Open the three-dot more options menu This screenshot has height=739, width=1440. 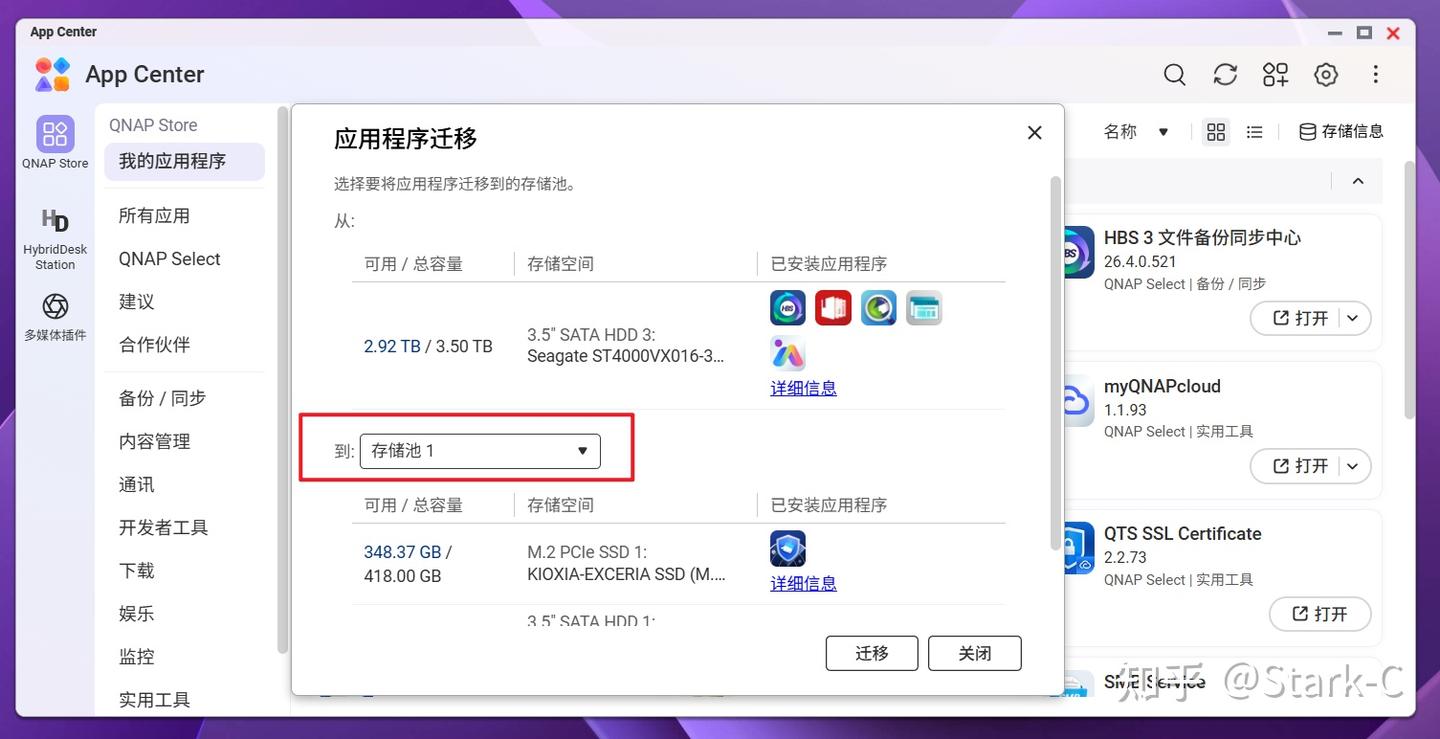pyautogui.click(x=1376, y=75)
